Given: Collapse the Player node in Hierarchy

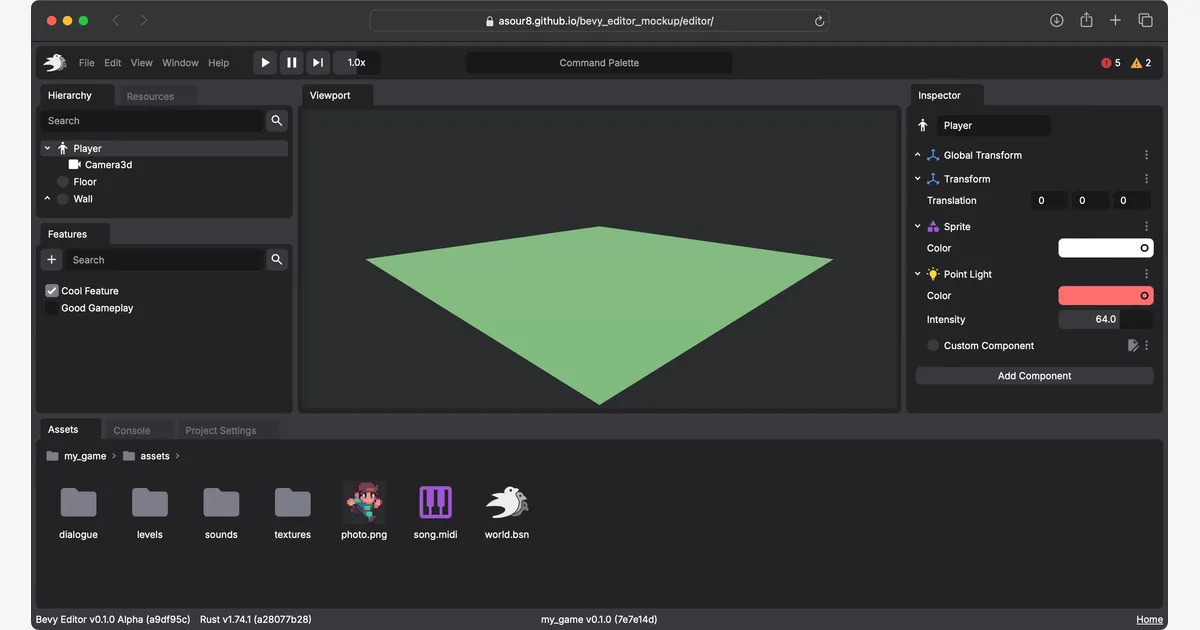Looking at the screenshot, I should [x=47, y=148].
